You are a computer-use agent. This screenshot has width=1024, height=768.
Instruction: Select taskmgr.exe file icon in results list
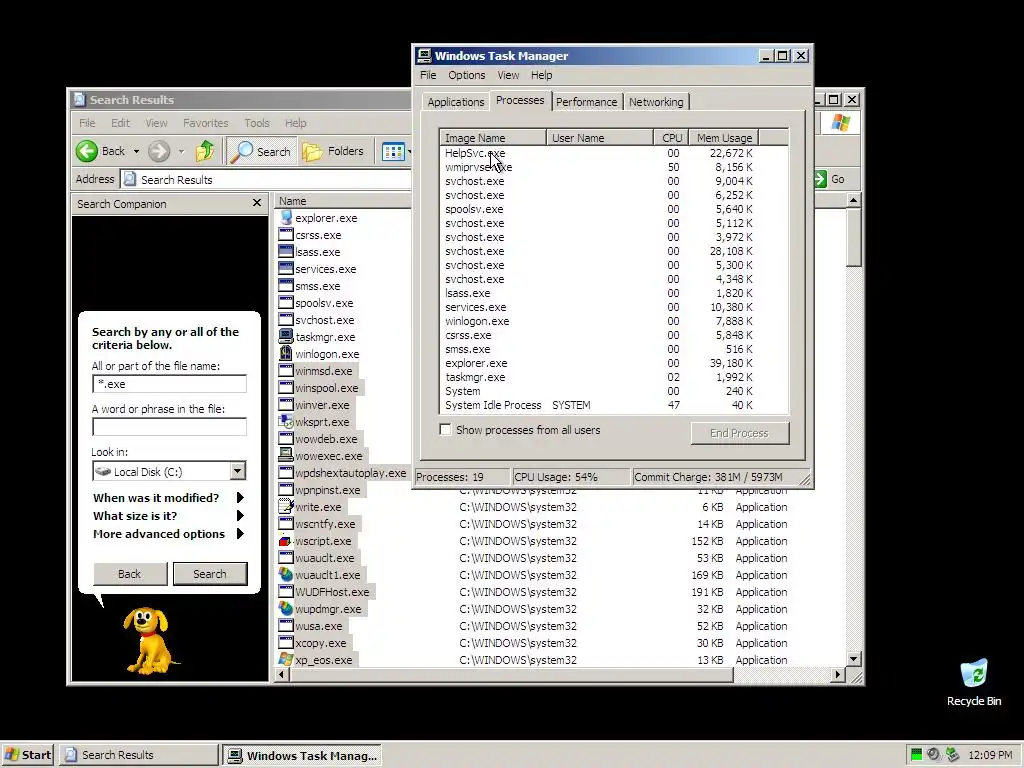tap(285, 336)
